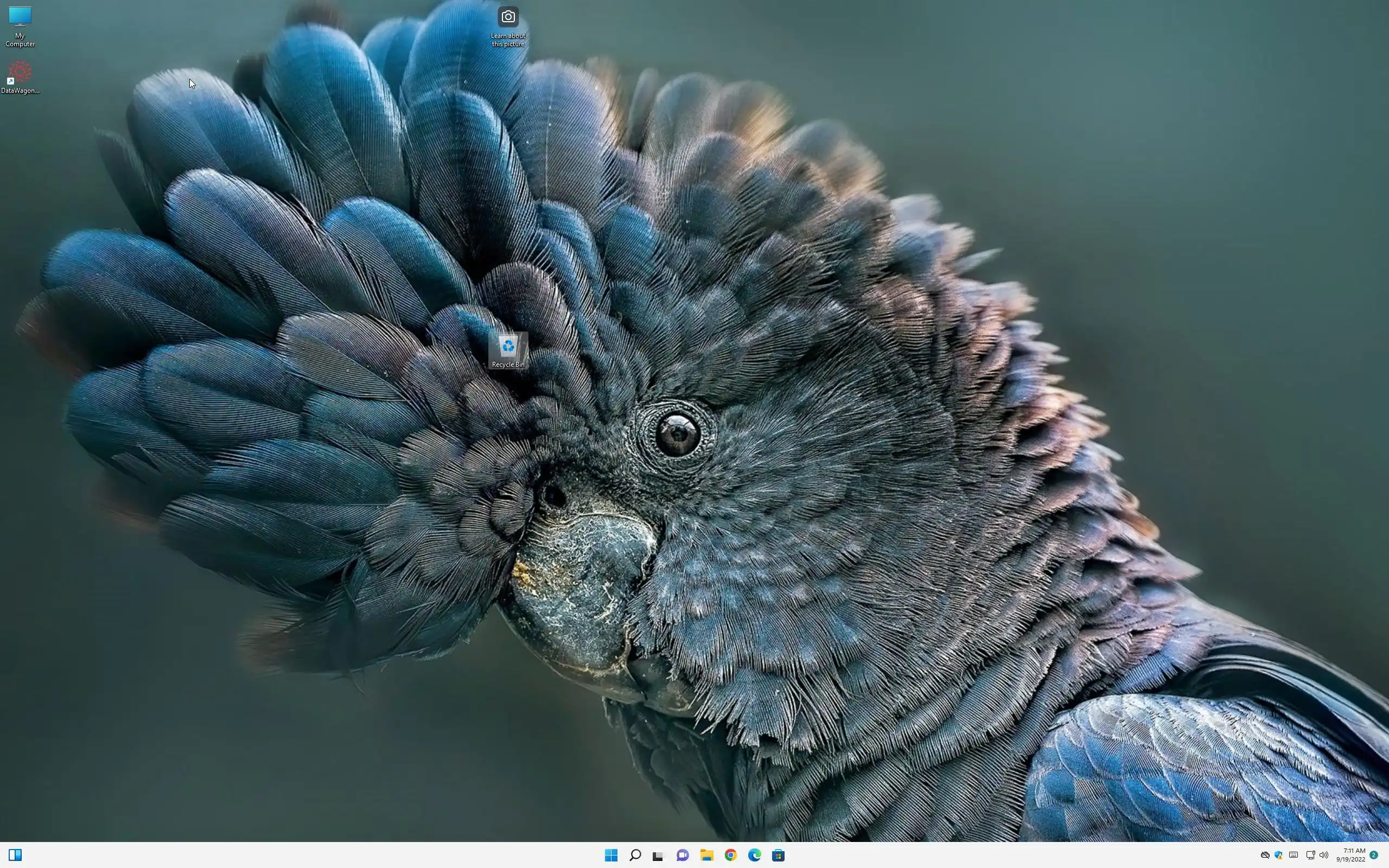Launch Teams Chat from taskbar
The width and height of the screenshot is (1389, 868).
click(683, 856)
